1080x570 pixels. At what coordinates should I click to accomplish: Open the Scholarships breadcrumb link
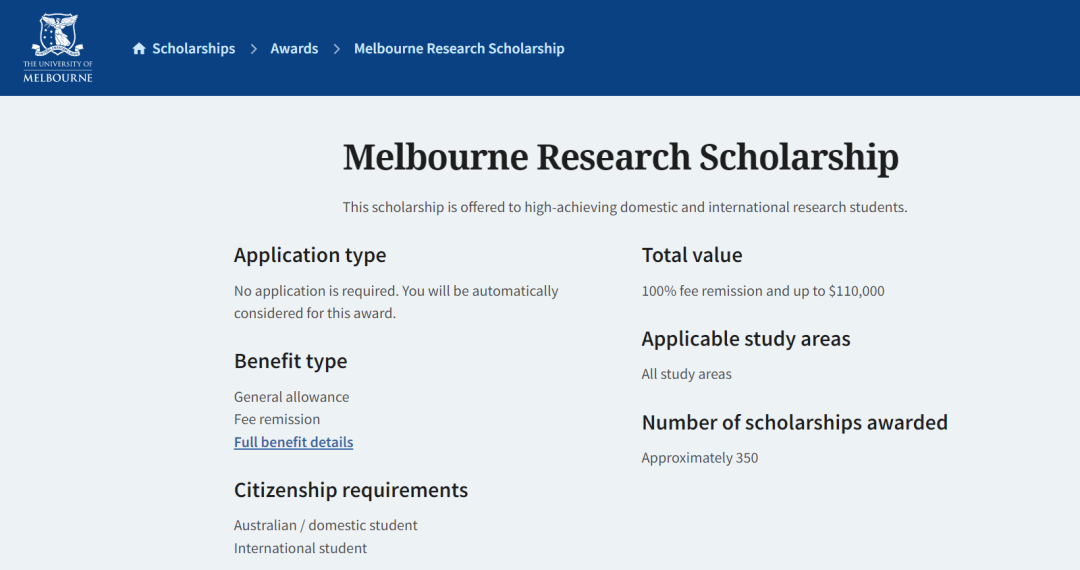point(193,49)
